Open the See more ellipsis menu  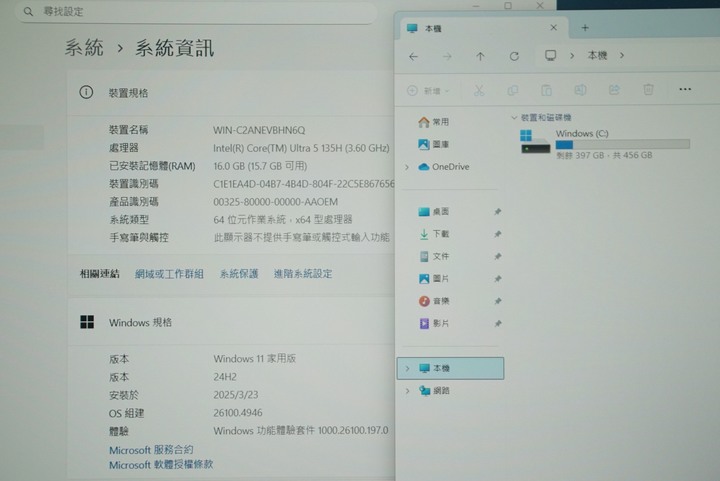coord(685,89)
